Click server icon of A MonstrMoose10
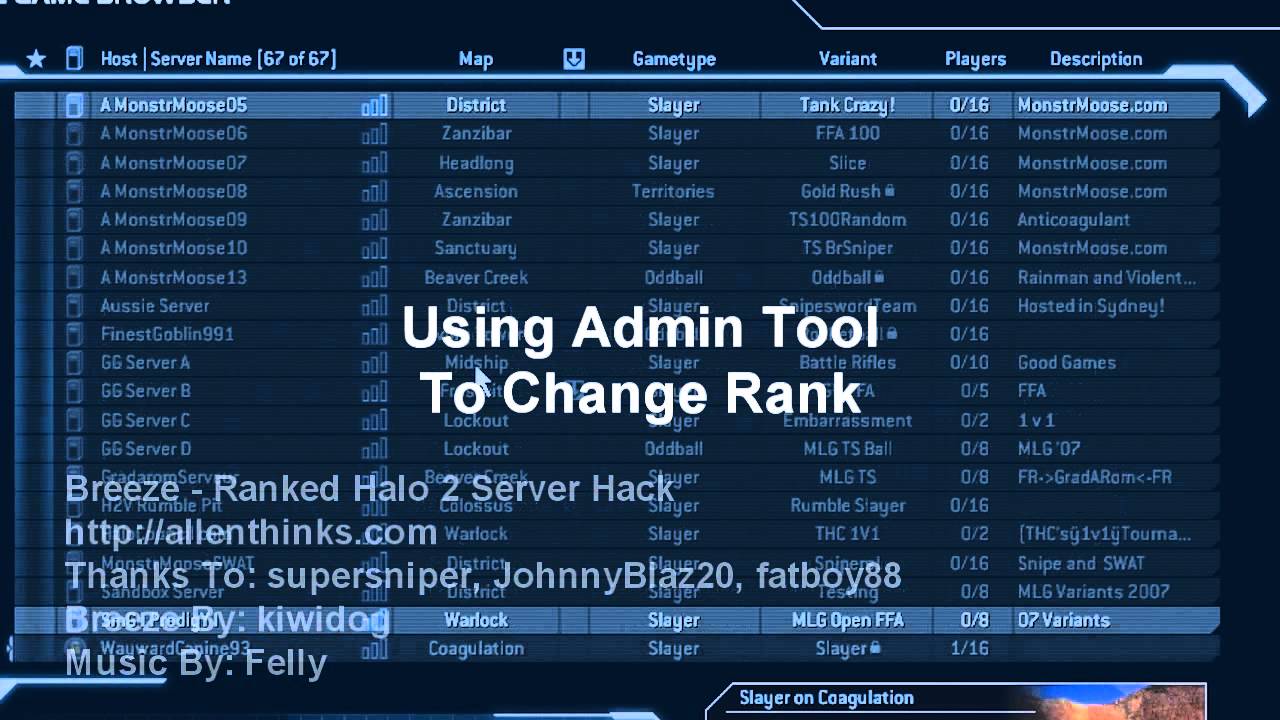This screenshot has height=720, width=1280. click(74, 248)
